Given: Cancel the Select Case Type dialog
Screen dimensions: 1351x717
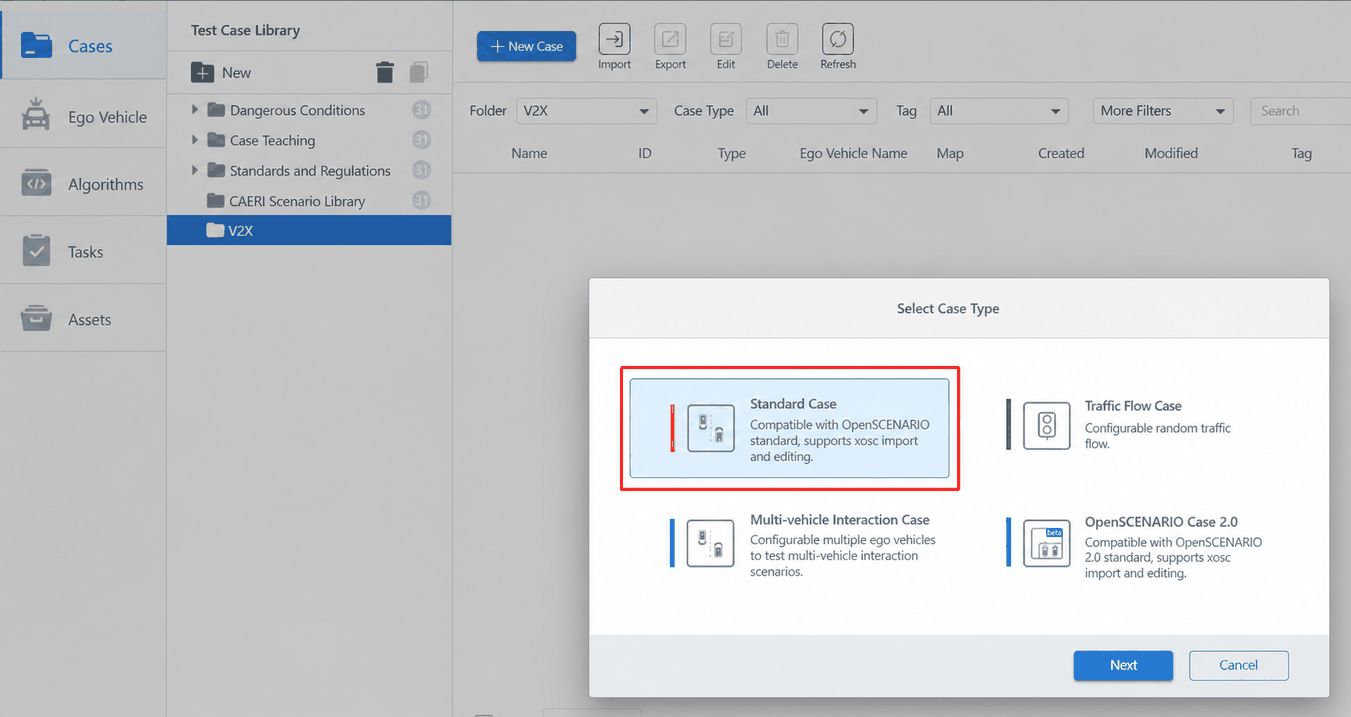Looking at the screenshot, I should coord(1238,665).
